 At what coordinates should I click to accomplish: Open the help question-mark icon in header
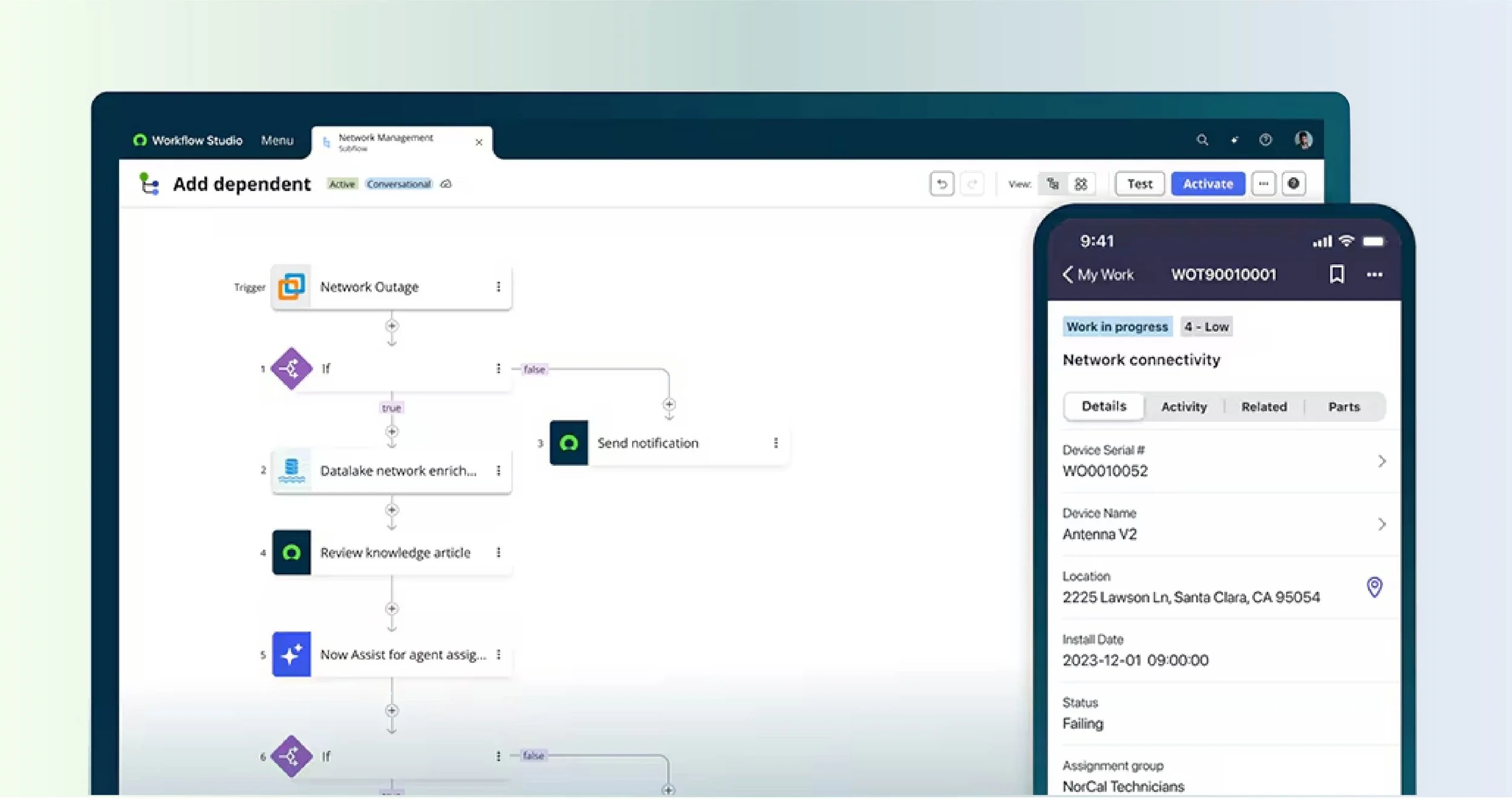[1265, 140]
